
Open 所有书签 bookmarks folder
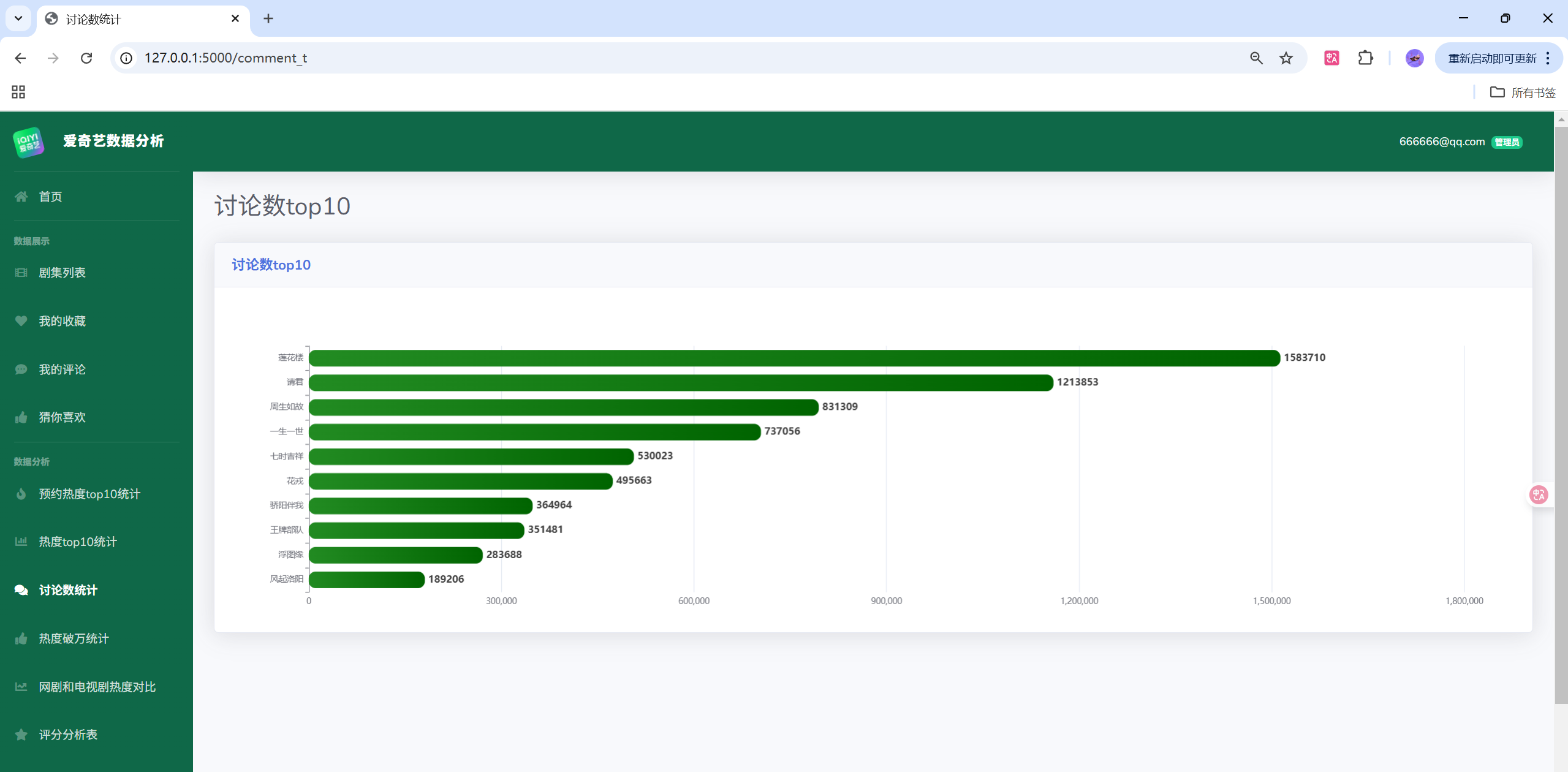point(1523,93)
